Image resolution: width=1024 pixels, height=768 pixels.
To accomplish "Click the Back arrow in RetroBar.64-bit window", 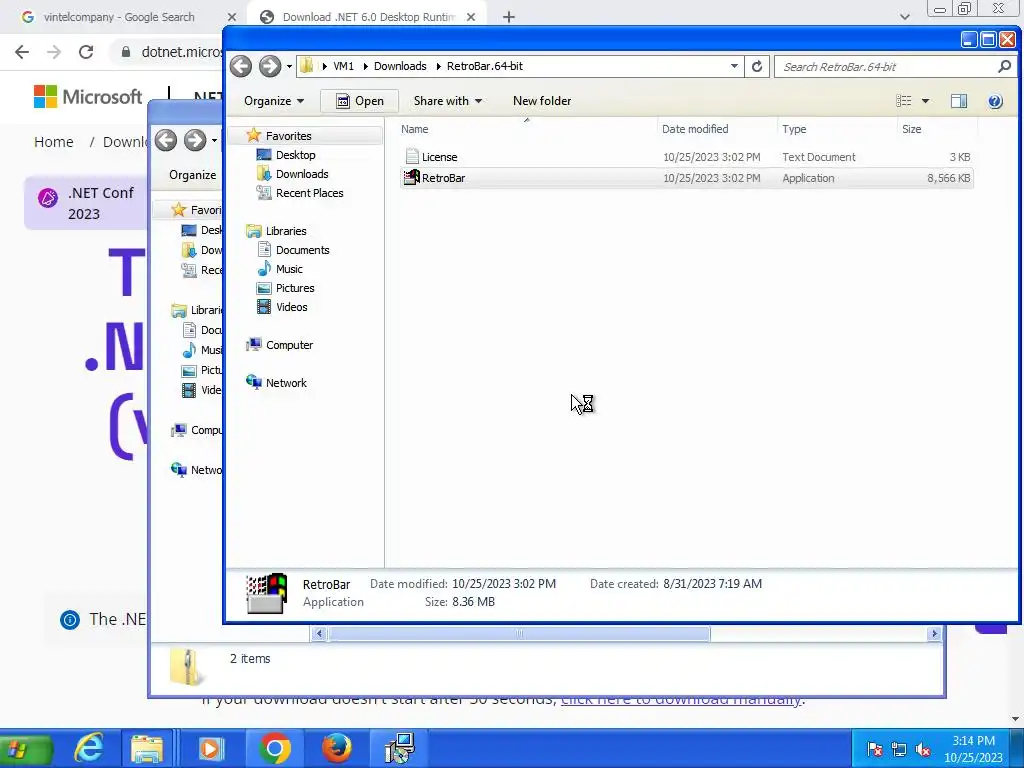I will 241,66.
